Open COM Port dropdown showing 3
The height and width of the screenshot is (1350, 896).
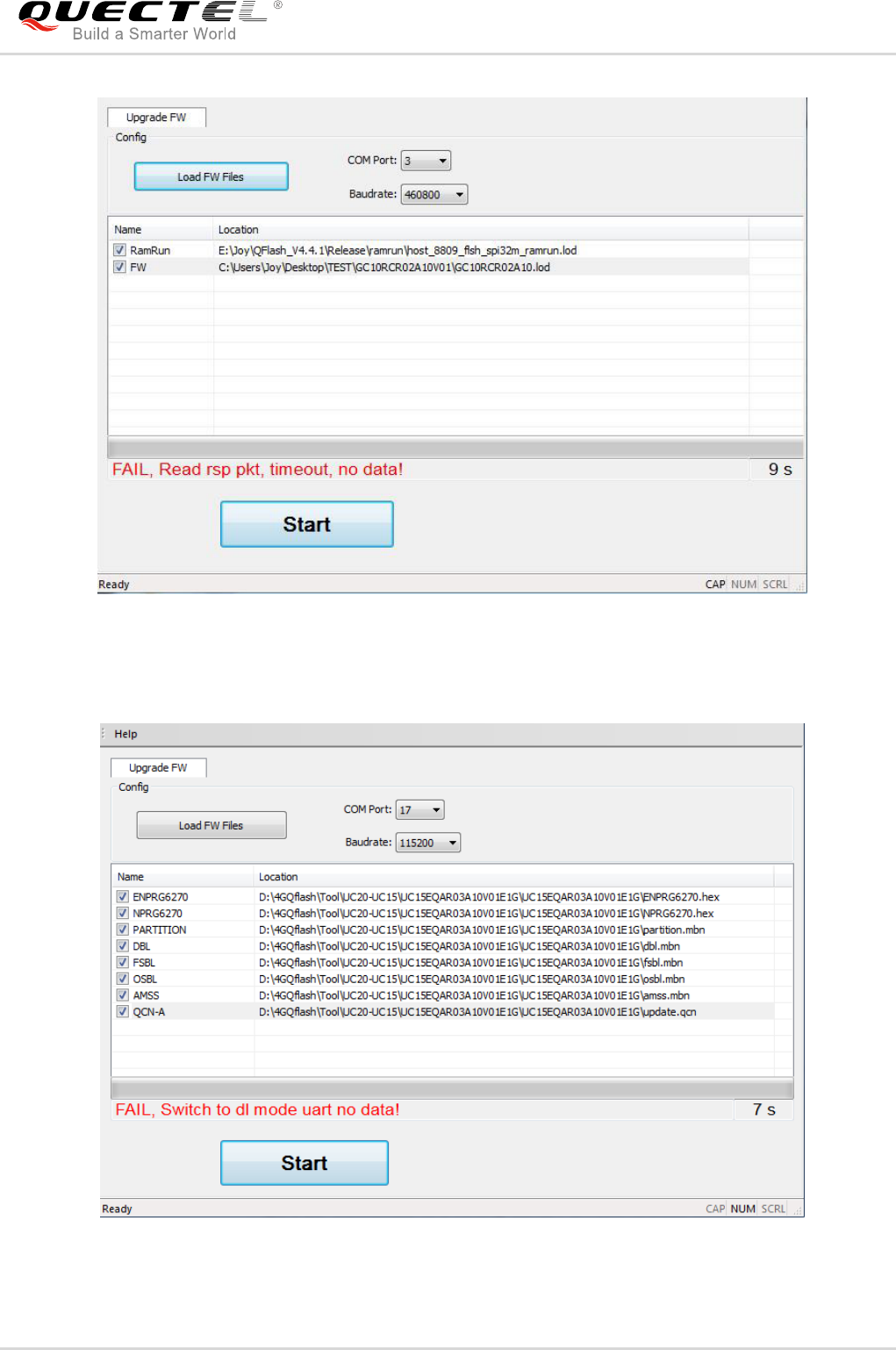click(426, 161)
